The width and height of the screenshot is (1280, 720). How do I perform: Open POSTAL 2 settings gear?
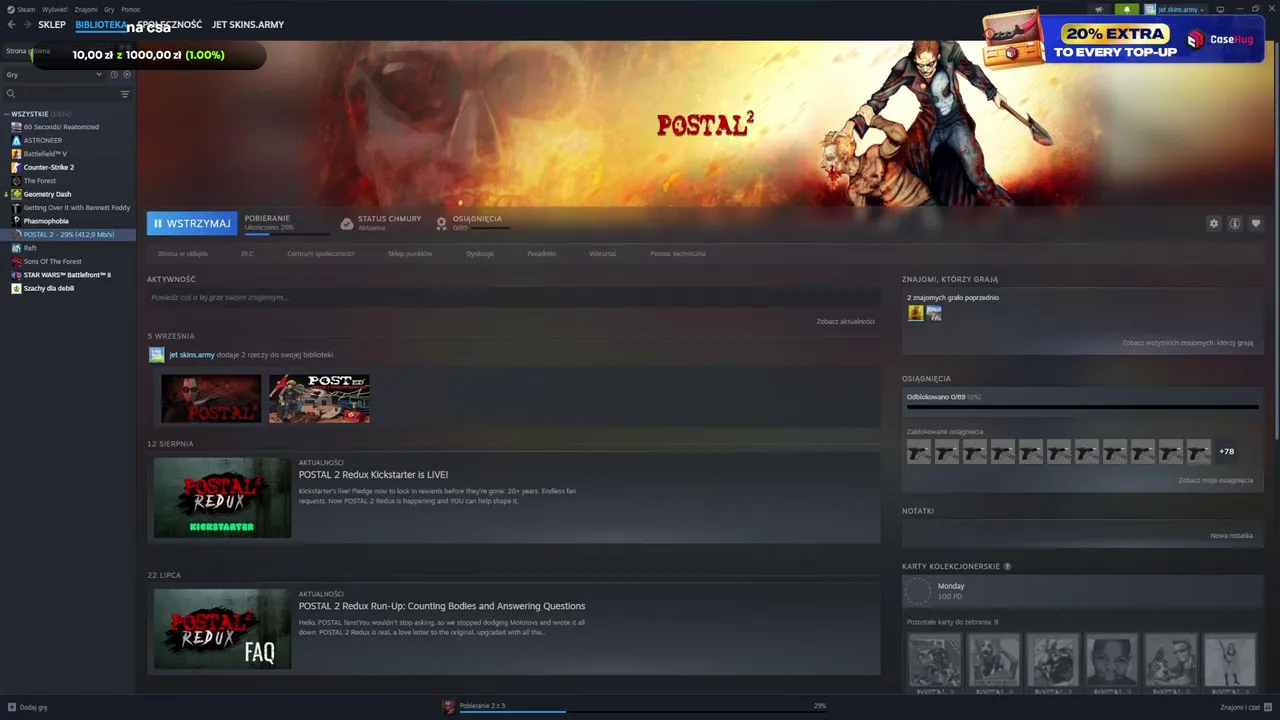[x=1214, y=223]
